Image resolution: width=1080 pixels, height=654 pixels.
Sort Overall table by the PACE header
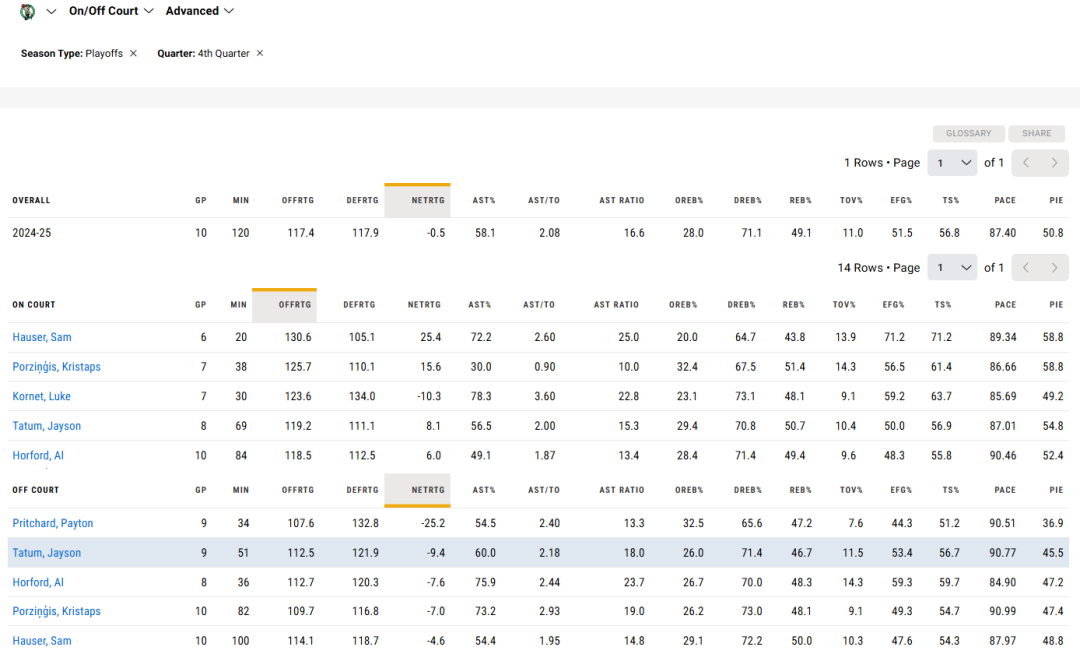[1005, 200]
